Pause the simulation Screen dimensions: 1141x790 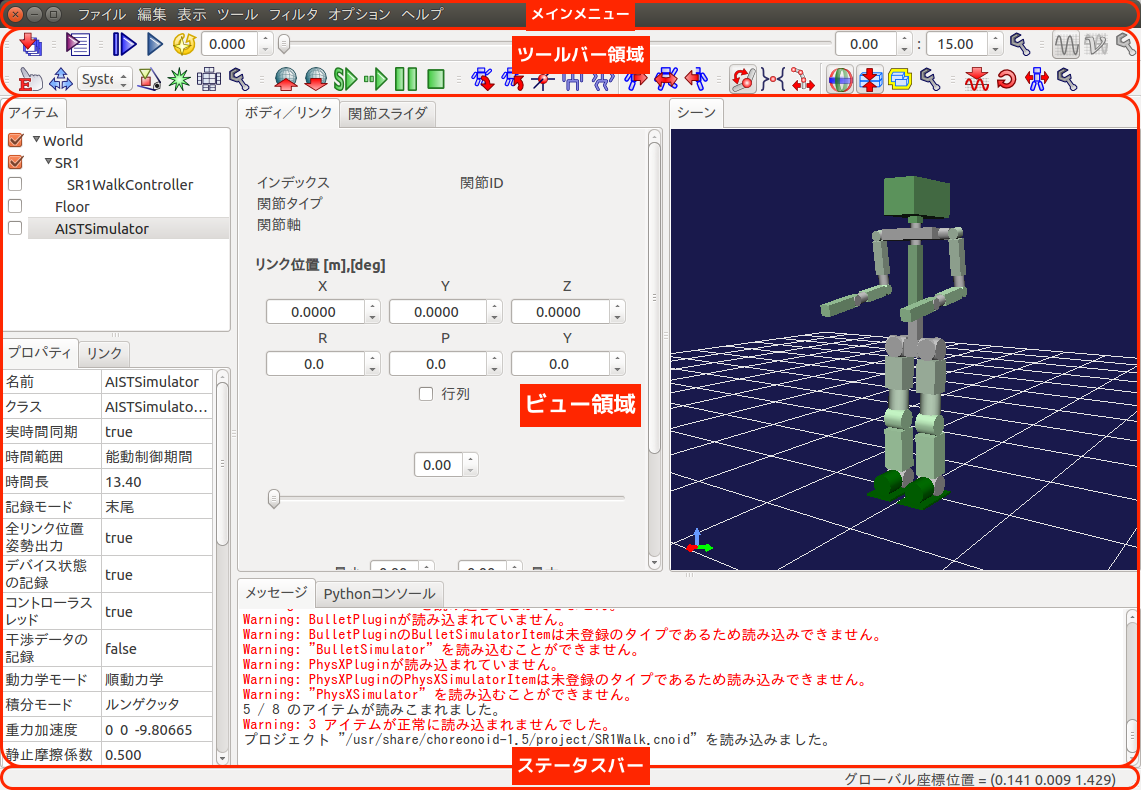click(x=406, y=79)
